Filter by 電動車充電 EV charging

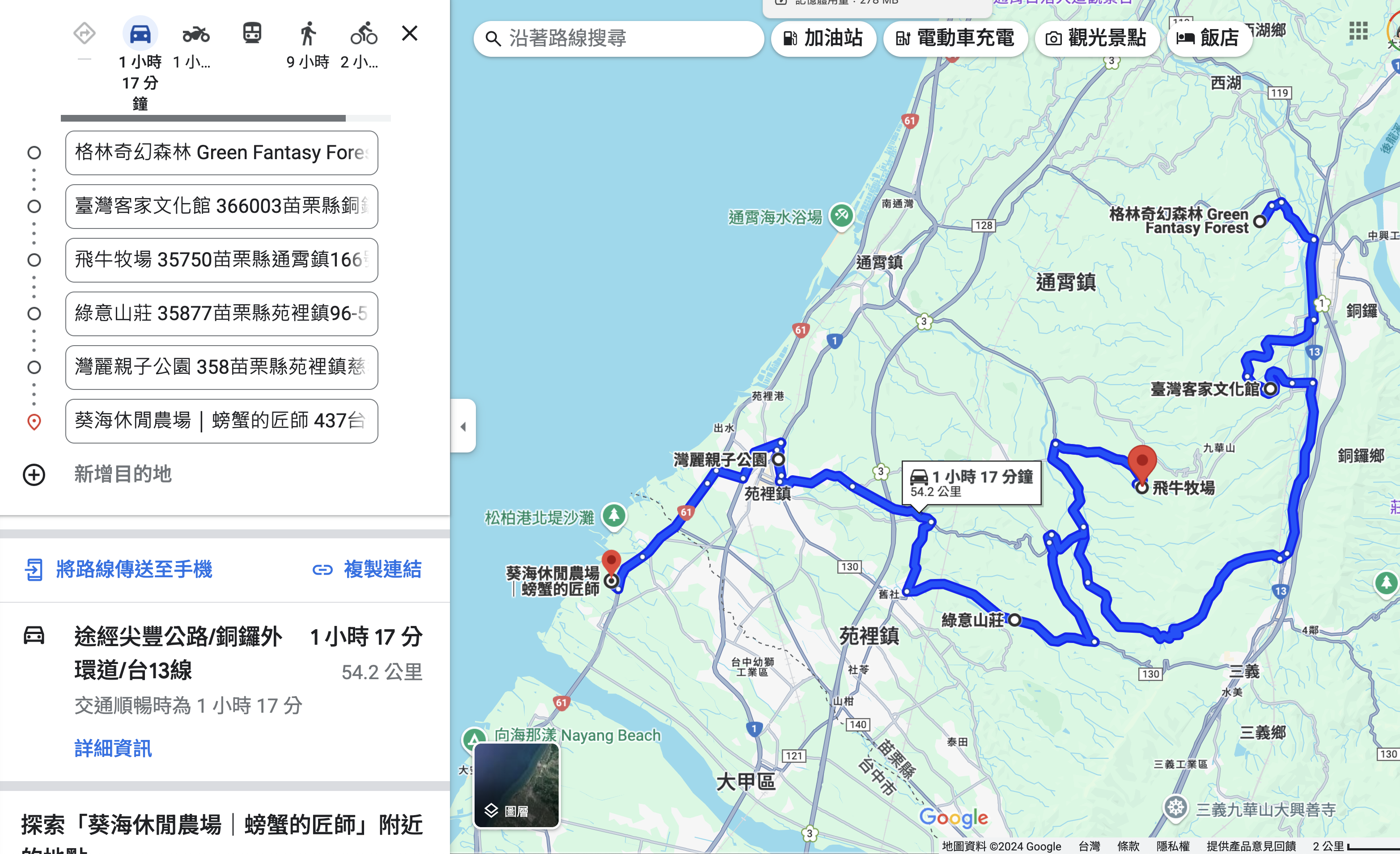point(955,38)
